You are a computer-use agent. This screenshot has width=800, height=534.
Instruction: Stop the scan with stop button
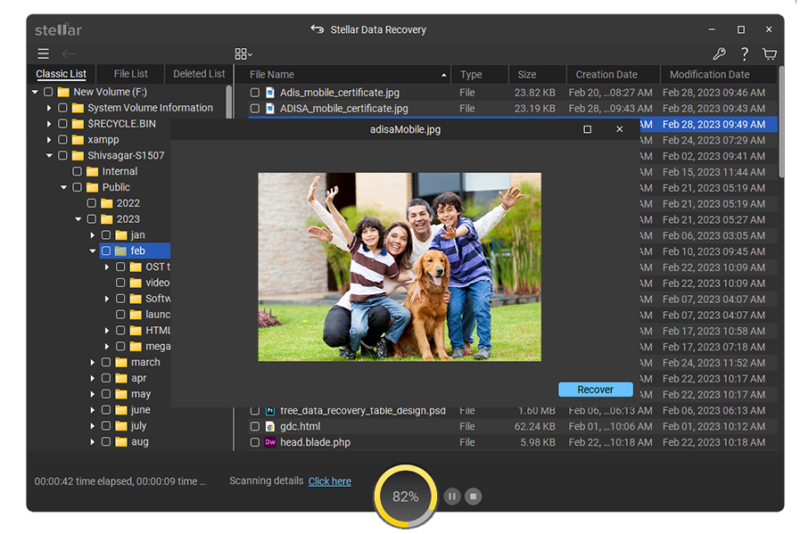tap(474, 496)
